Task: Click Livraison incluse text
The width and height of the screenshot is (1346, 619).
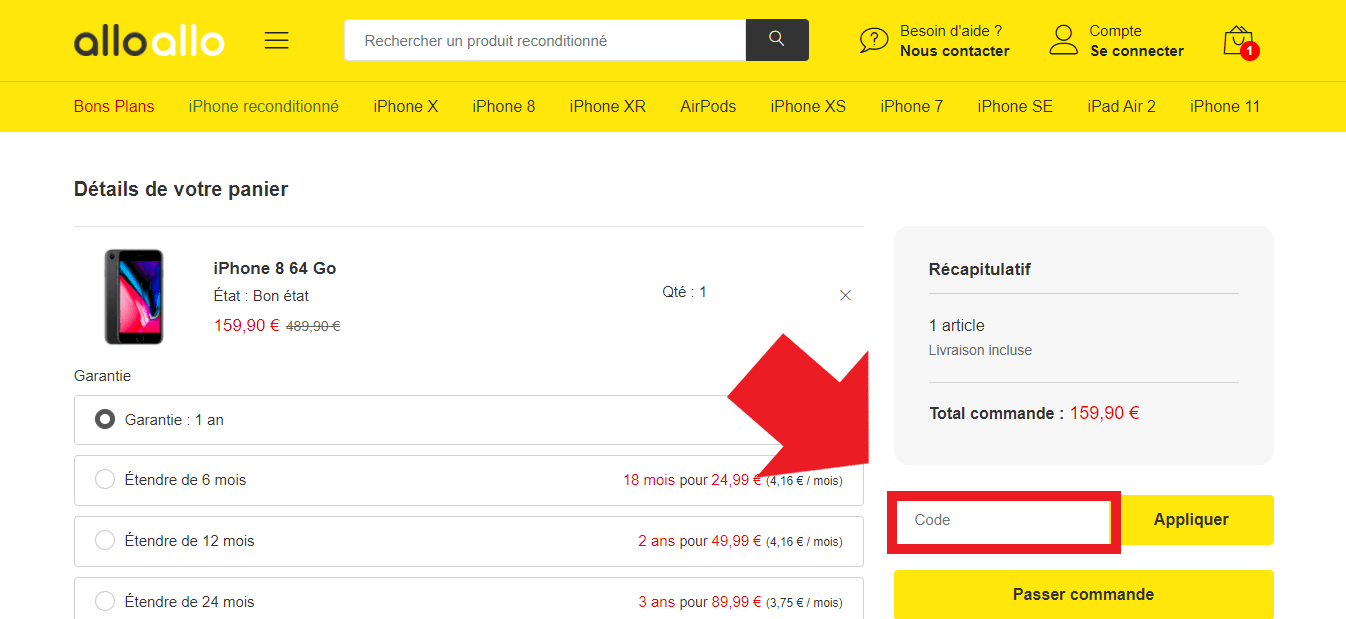Action: coord(981,350)
